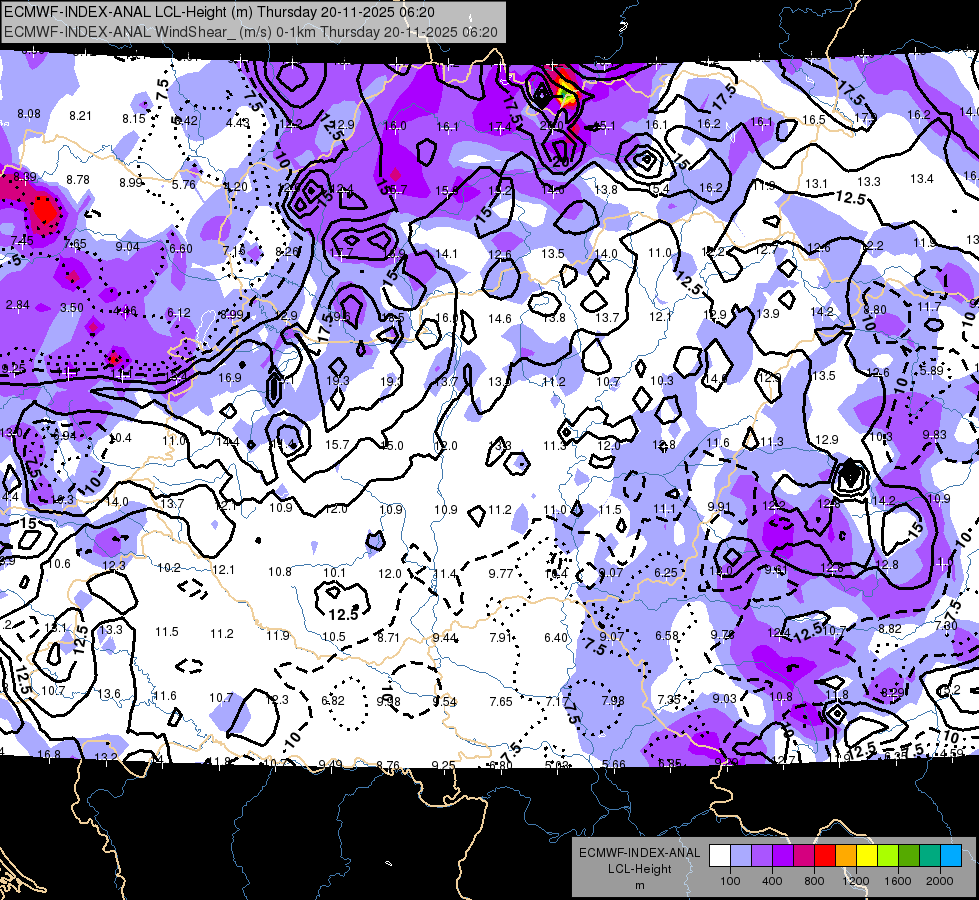Click the '2000' tick label in the legend

[940, 881]
